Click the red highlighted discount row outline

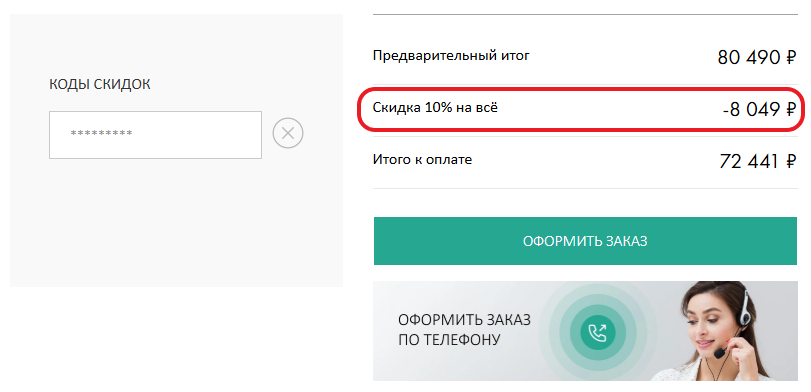click(581, 109)
